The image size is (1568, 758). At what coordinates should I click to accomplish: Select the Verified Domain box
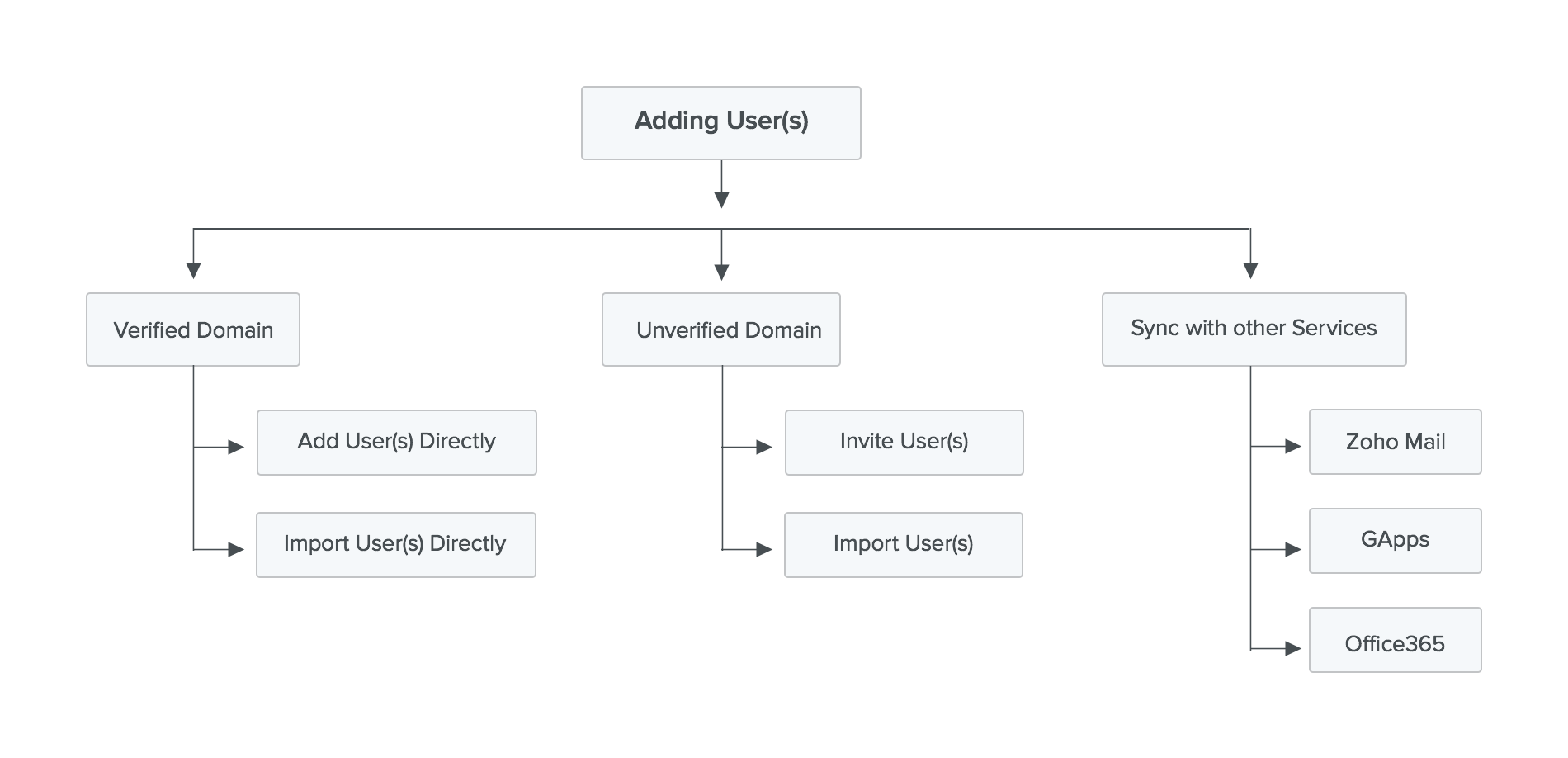[x=193, y=329]
